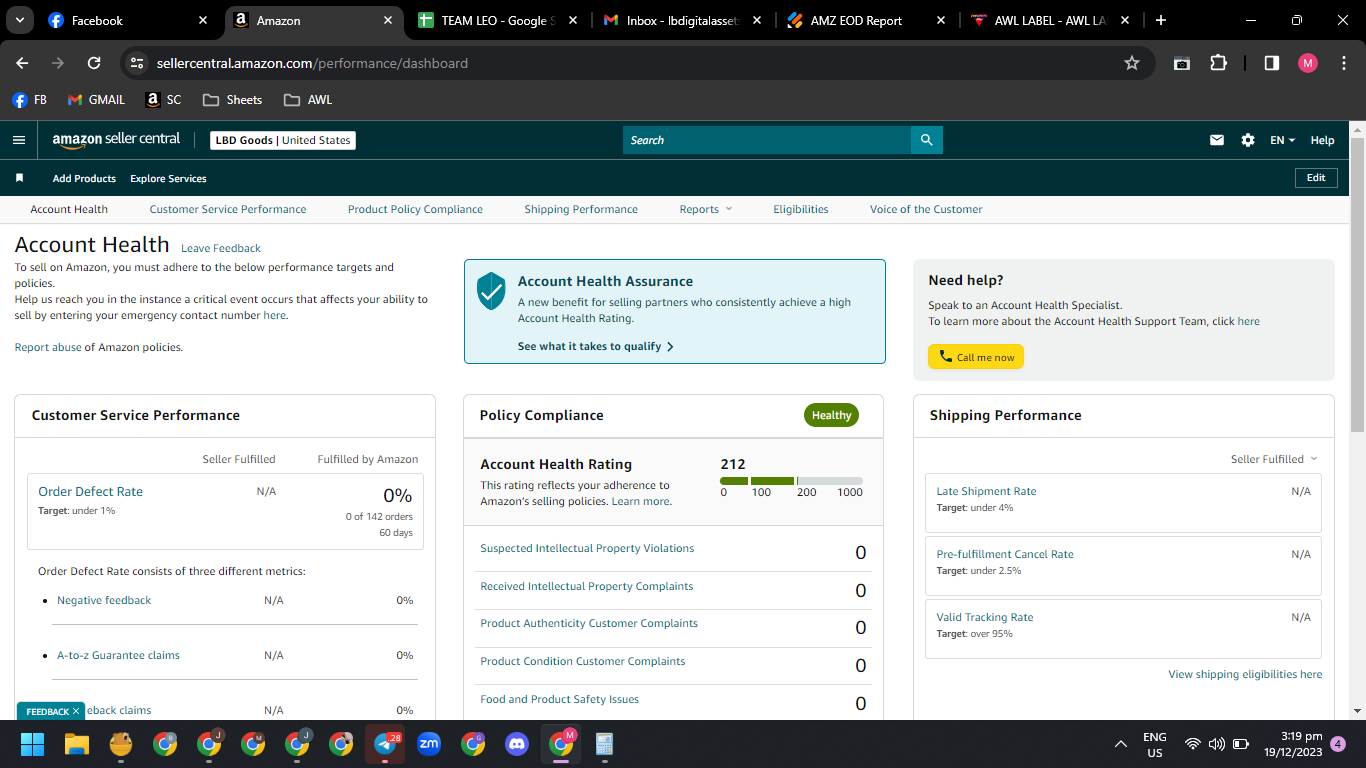1366x768 pixels.
Task: Open the LBD Goods United States marketplace selector
Action: click(284, 140)
